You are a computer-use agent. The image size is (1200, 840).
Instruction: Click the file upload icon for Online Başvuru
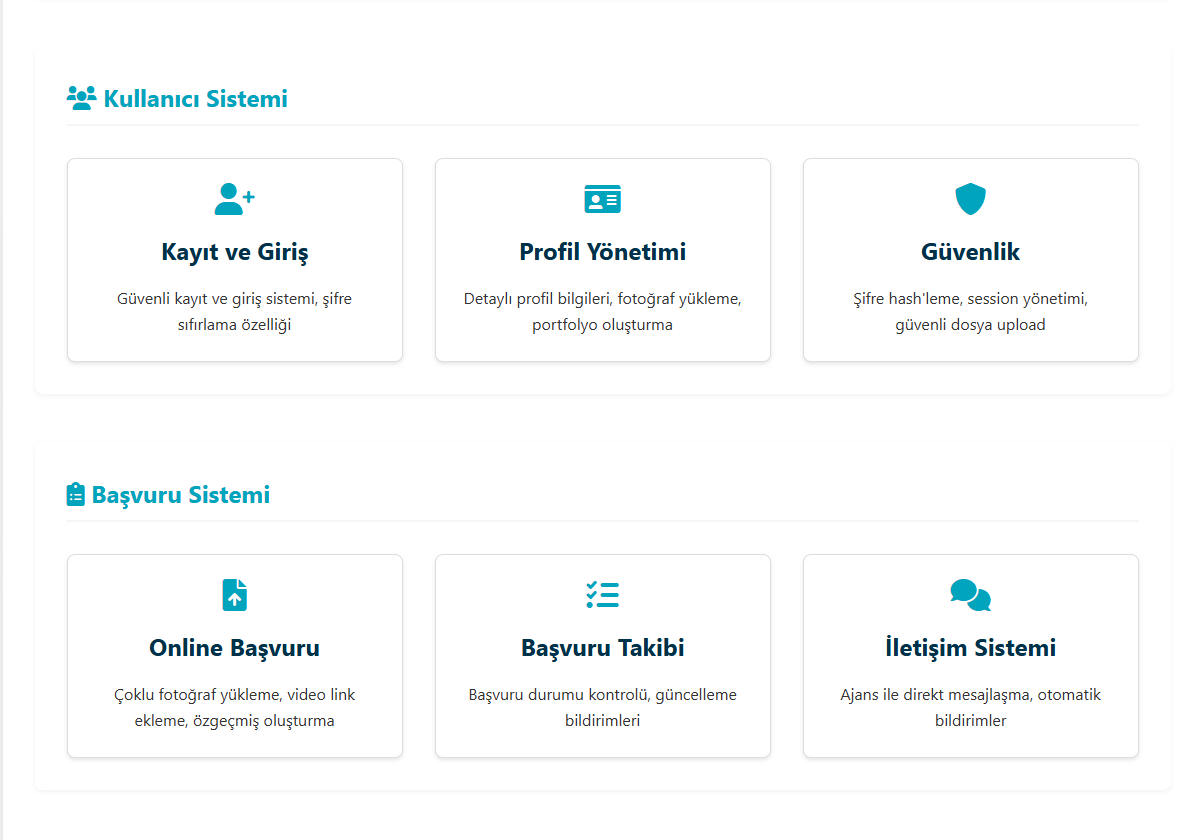pyautogui.click(x=234, y=595)
